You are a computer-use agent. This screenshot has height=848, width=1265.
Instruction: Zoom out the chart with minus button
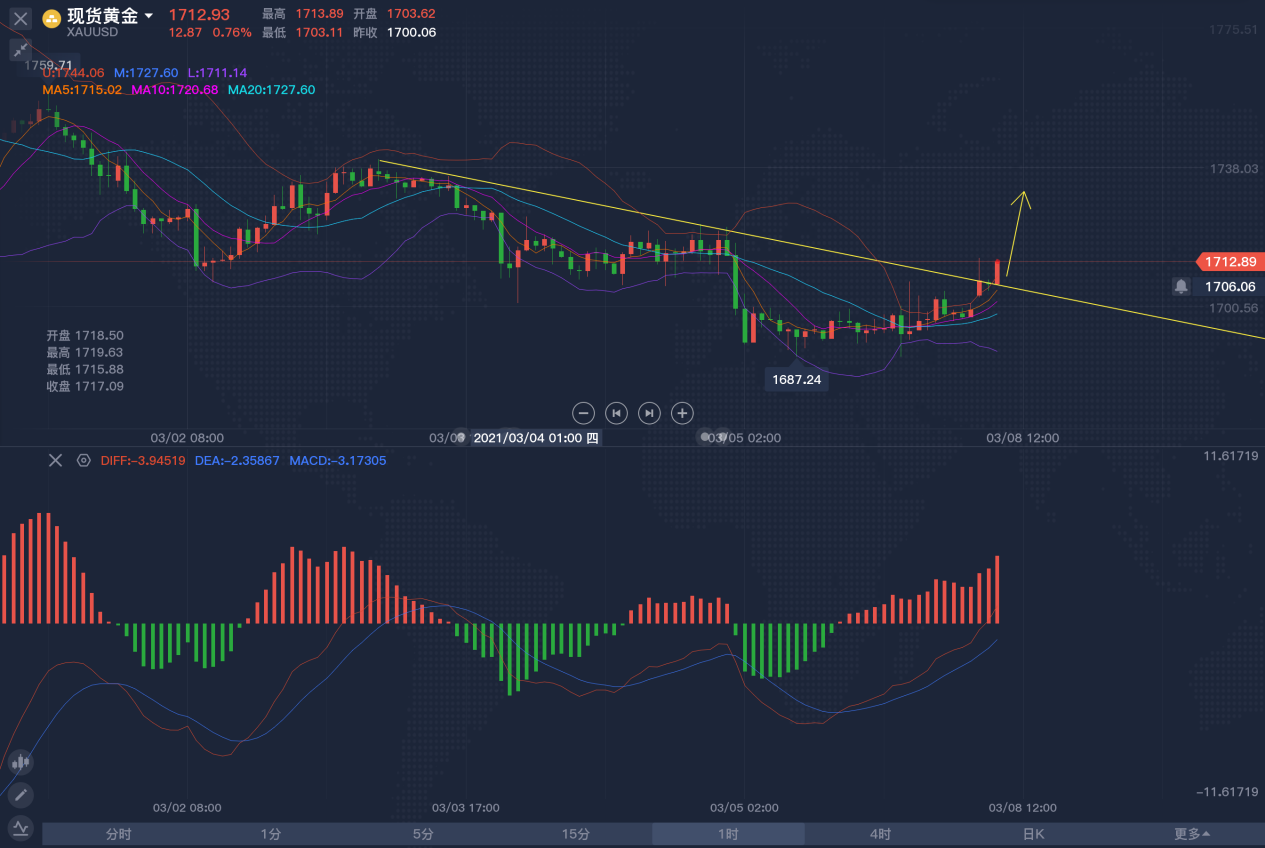[x=584, y=412]
